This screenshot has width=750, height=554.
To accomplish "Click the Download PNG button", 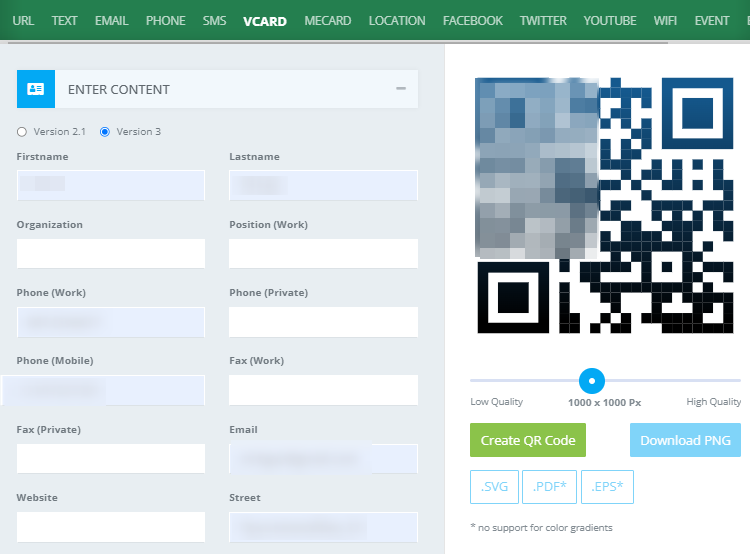I will coord(685,440).
